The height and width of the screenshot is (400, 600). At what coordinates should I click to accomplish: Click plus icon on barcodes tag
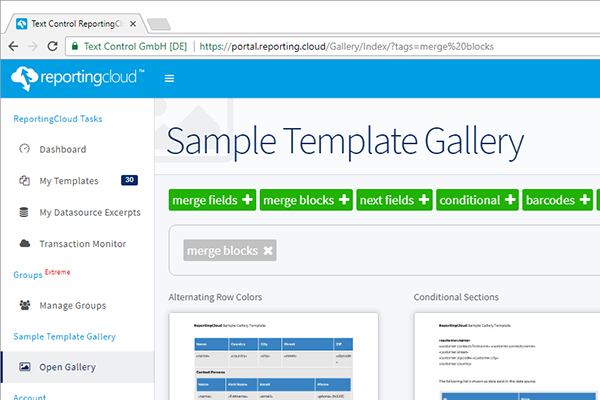(x=584, y=199)
